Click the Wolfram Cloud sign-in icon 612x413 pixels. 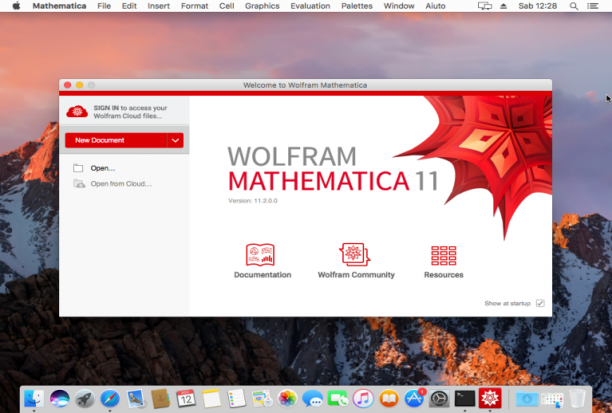point(77,112)
